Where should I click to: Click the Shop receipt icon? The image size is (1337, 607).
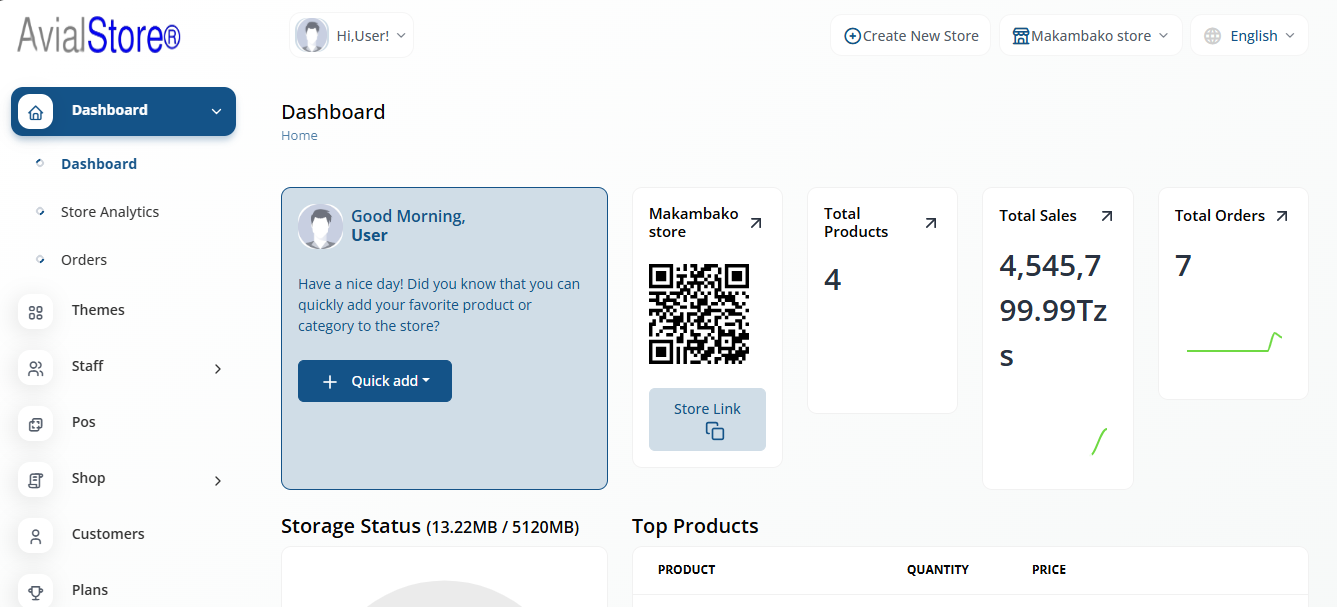click(36, 480)
